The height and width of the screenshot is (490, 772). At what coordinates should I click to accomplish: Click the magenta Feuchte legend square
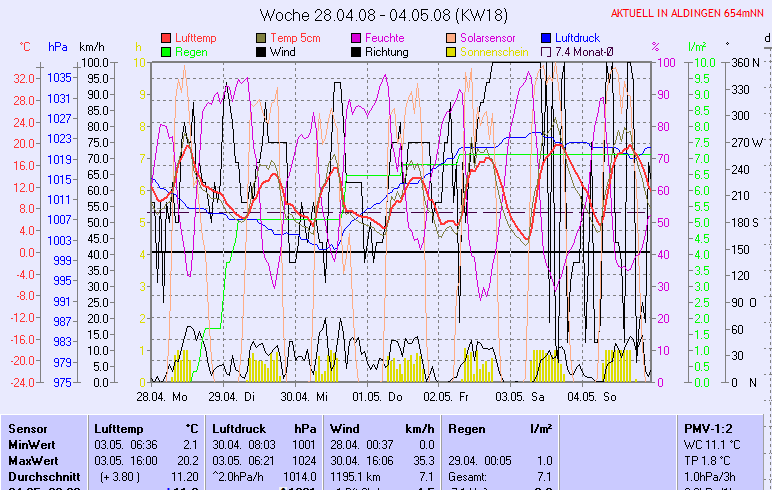[356, 37]
